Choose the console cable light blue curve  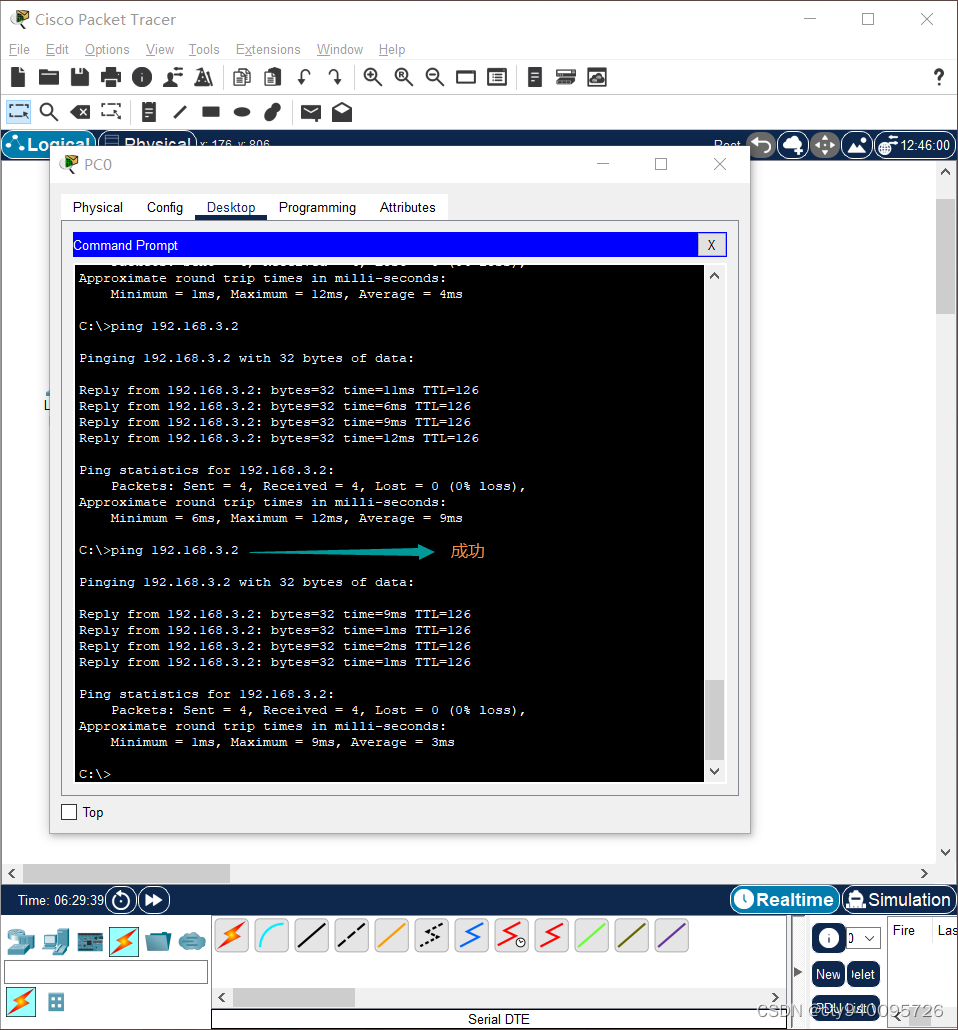tap(271, 935)
